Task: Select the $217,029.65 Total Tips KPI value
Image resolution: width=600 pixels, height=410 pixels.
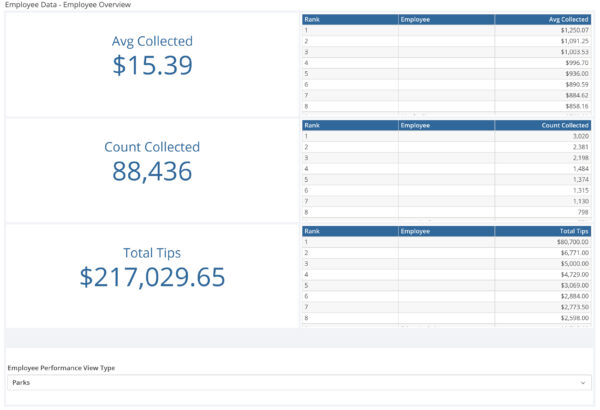Action: pyautogui.click(x=152, y=277)
